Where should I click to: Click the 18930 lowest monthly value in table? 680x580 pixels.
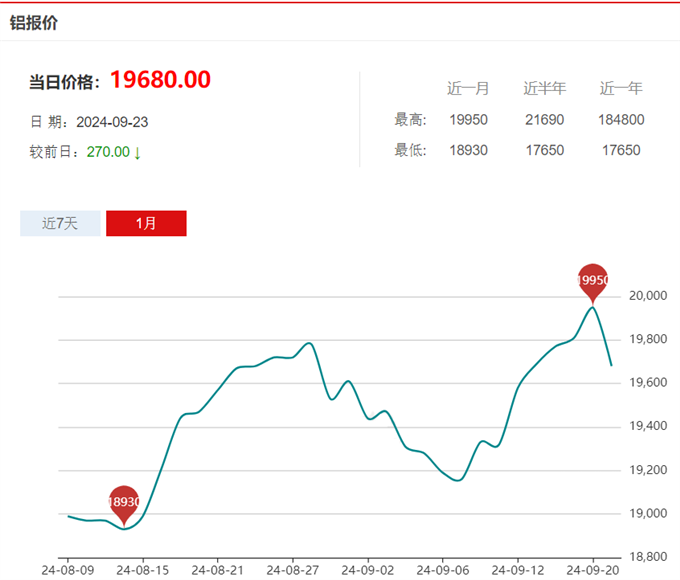(468, 150)
